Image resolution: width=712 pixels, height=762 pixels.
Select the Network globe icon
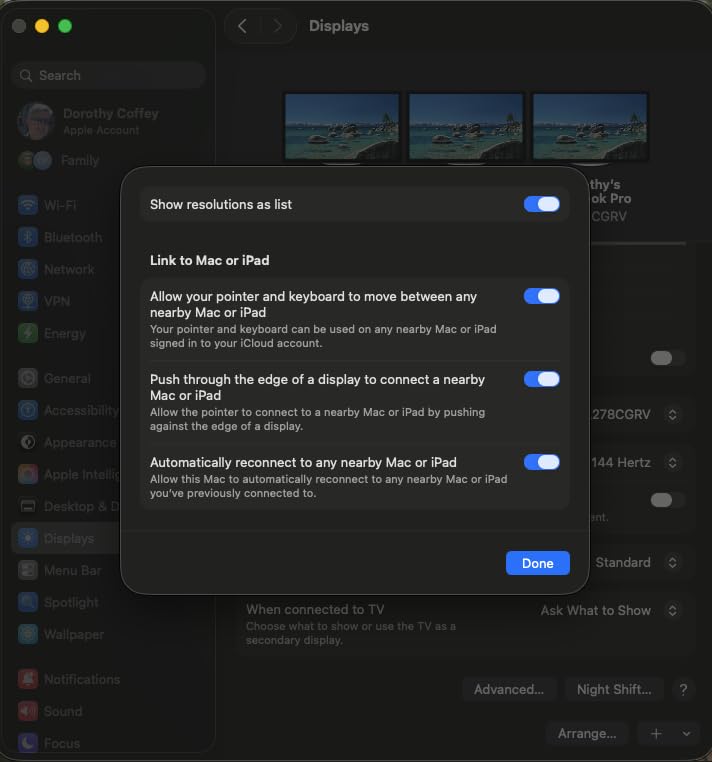[x=28, y=269]
